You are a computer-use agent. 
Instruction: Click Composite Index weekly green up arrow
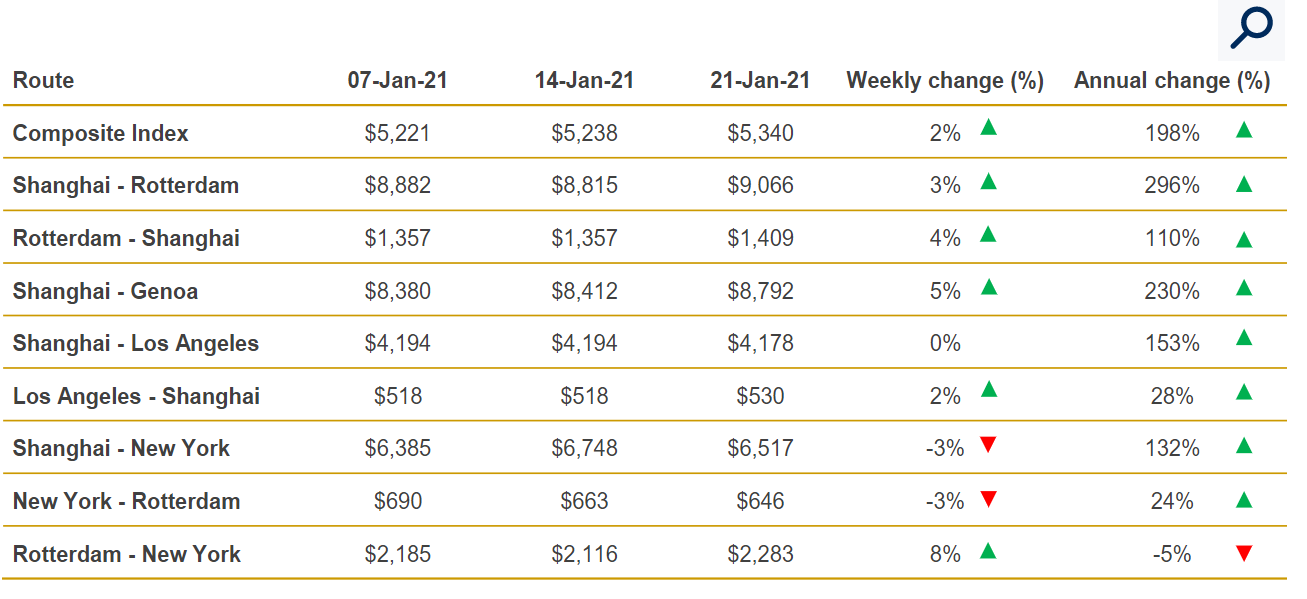[x=988, y=127]
